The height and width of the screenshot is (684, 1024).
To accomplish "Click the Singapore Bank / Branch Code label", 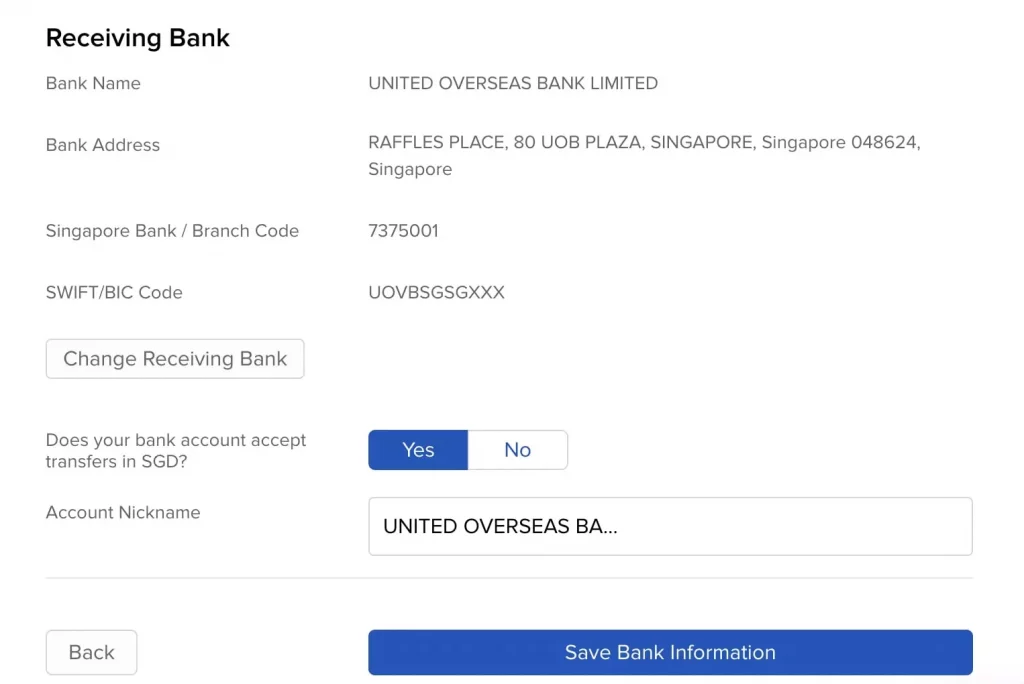I will 172,230.
